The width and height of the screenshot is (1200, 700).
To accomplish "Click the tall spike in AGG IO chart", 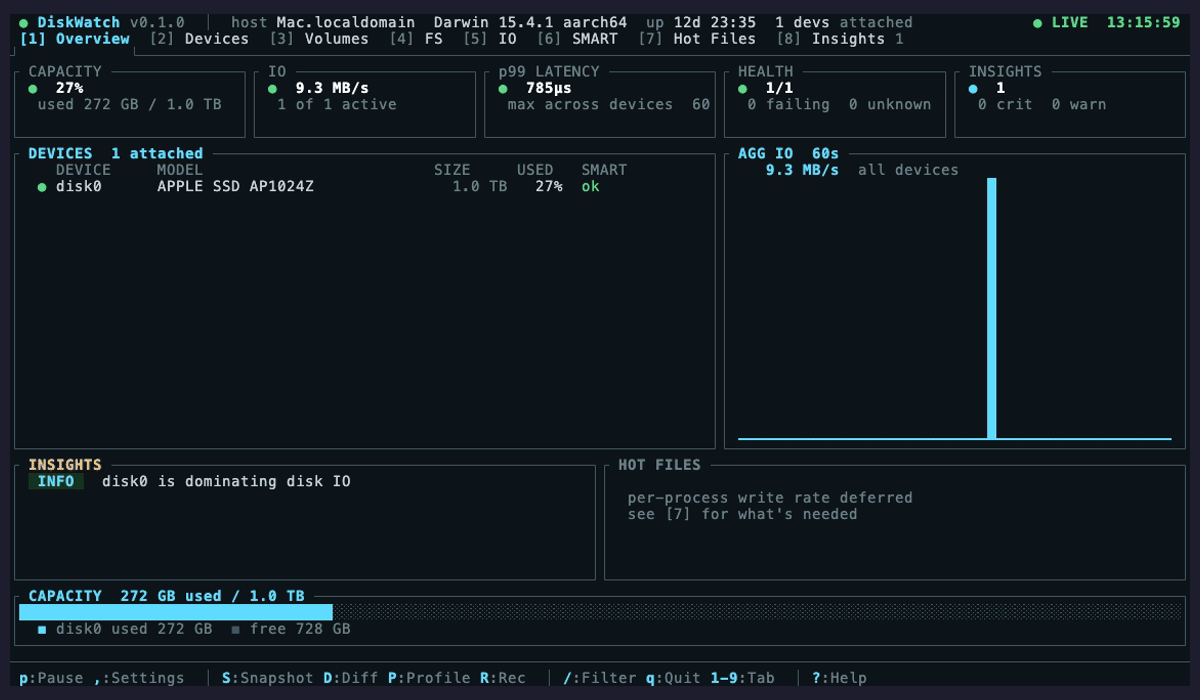I will pos(992,308).
